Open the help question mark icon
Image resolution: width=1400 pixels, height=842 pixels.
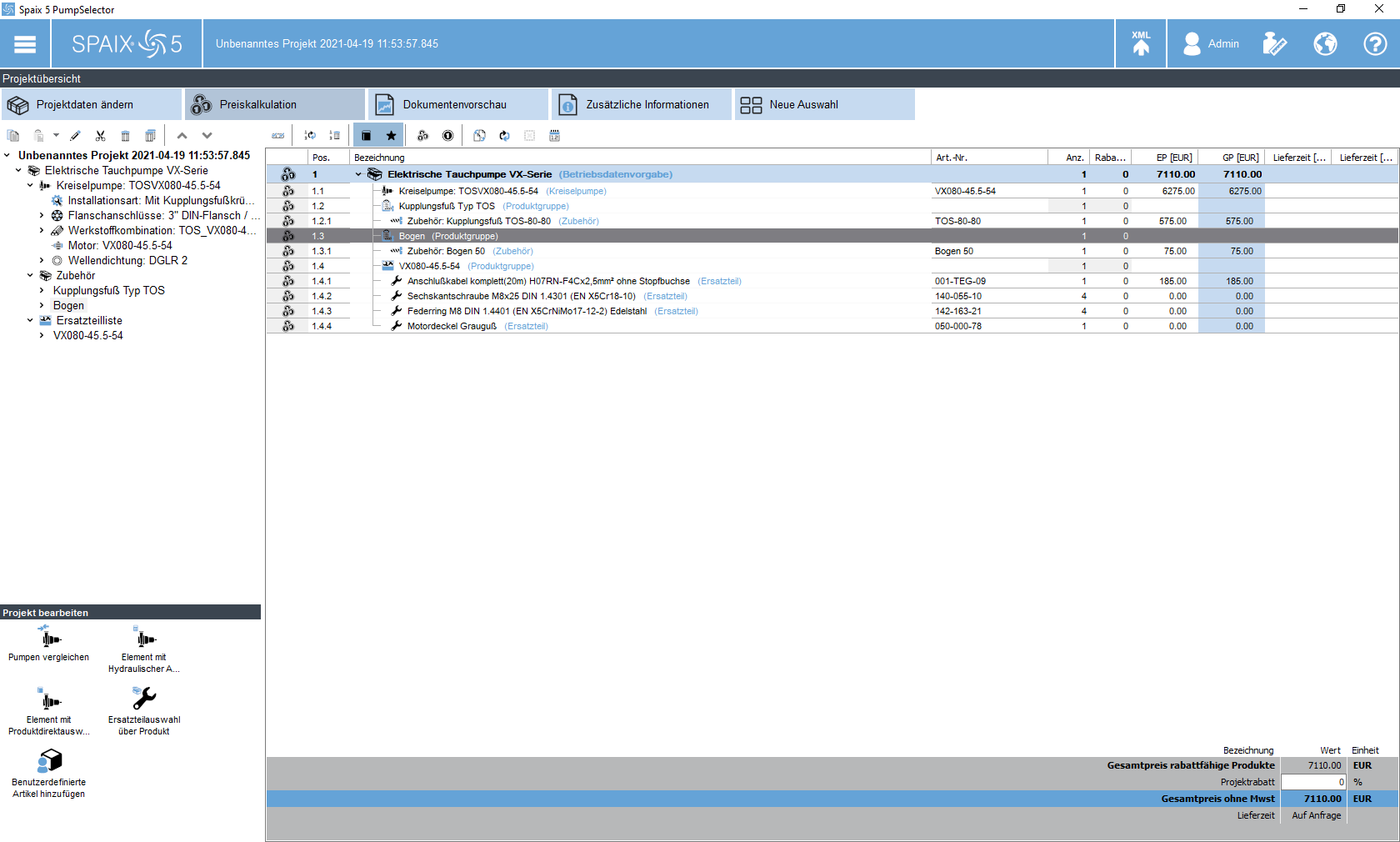pos(1374,43)
